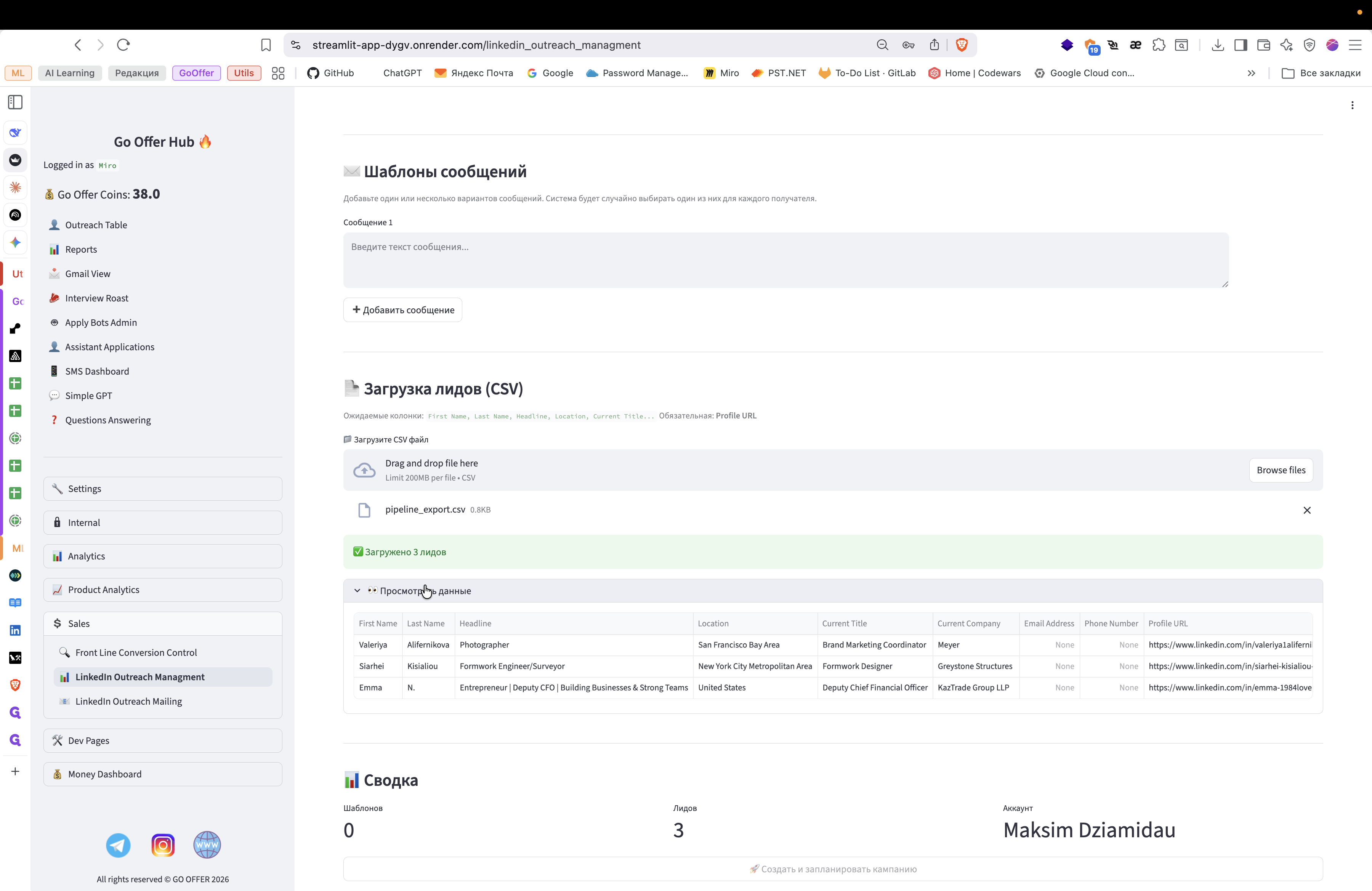Viewport: 1372px width, 891px height.
Task: Open the Streamlit three-dot main menu
Action: pyautogui.click(x=1353, y=105)
